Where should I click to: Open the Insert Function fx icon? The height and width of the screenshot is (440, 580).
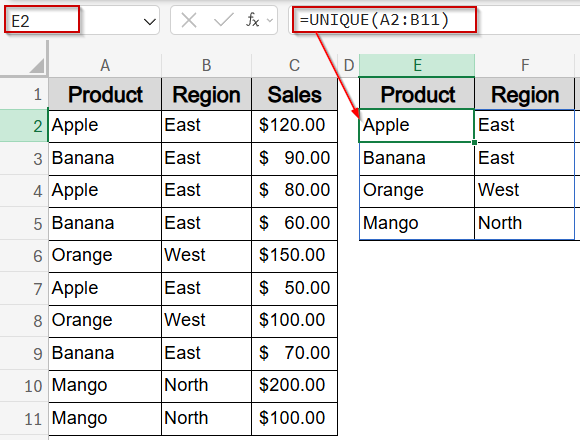click(x=253, y=20)
